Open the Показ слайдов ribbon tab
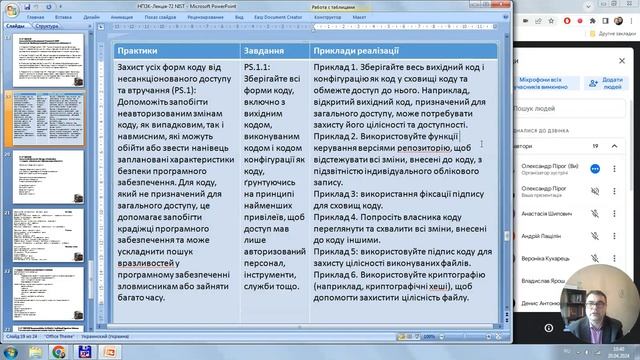 pyautogui.click(x=160, y=17)
